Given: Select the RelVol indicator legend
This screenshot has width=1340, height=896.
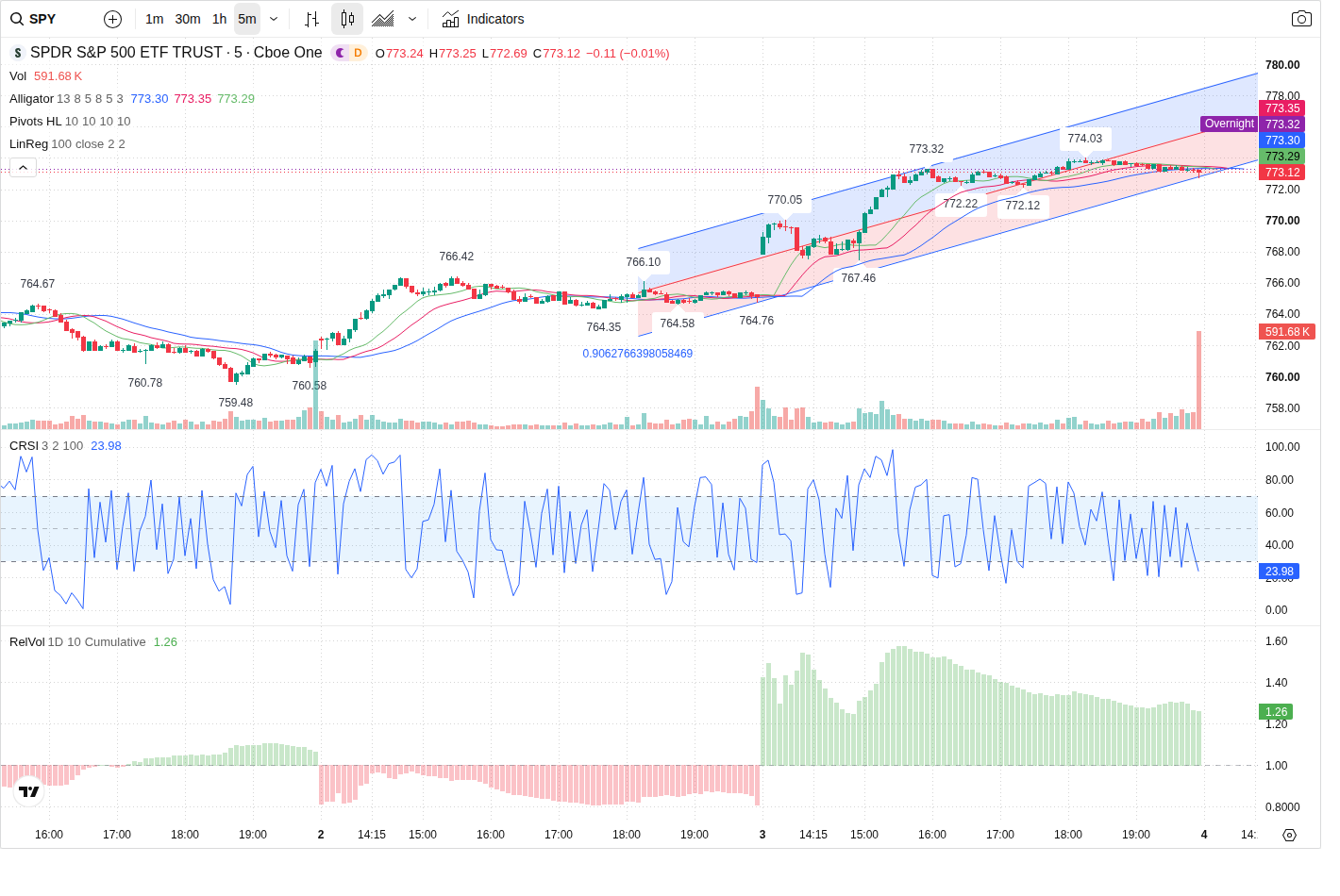Looking at the screenshot, I should (x=26, y=642).
